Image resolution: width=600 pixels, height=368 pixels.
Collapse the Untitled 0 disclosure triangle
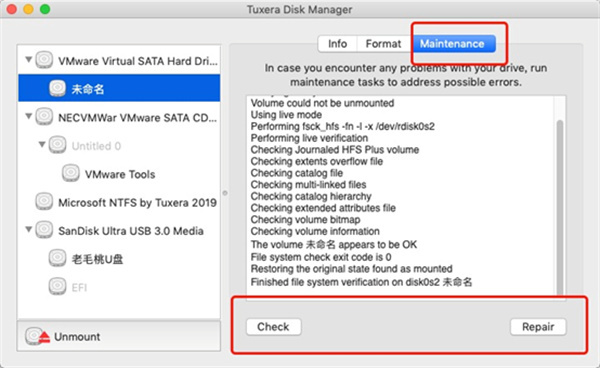coord(42,144)
